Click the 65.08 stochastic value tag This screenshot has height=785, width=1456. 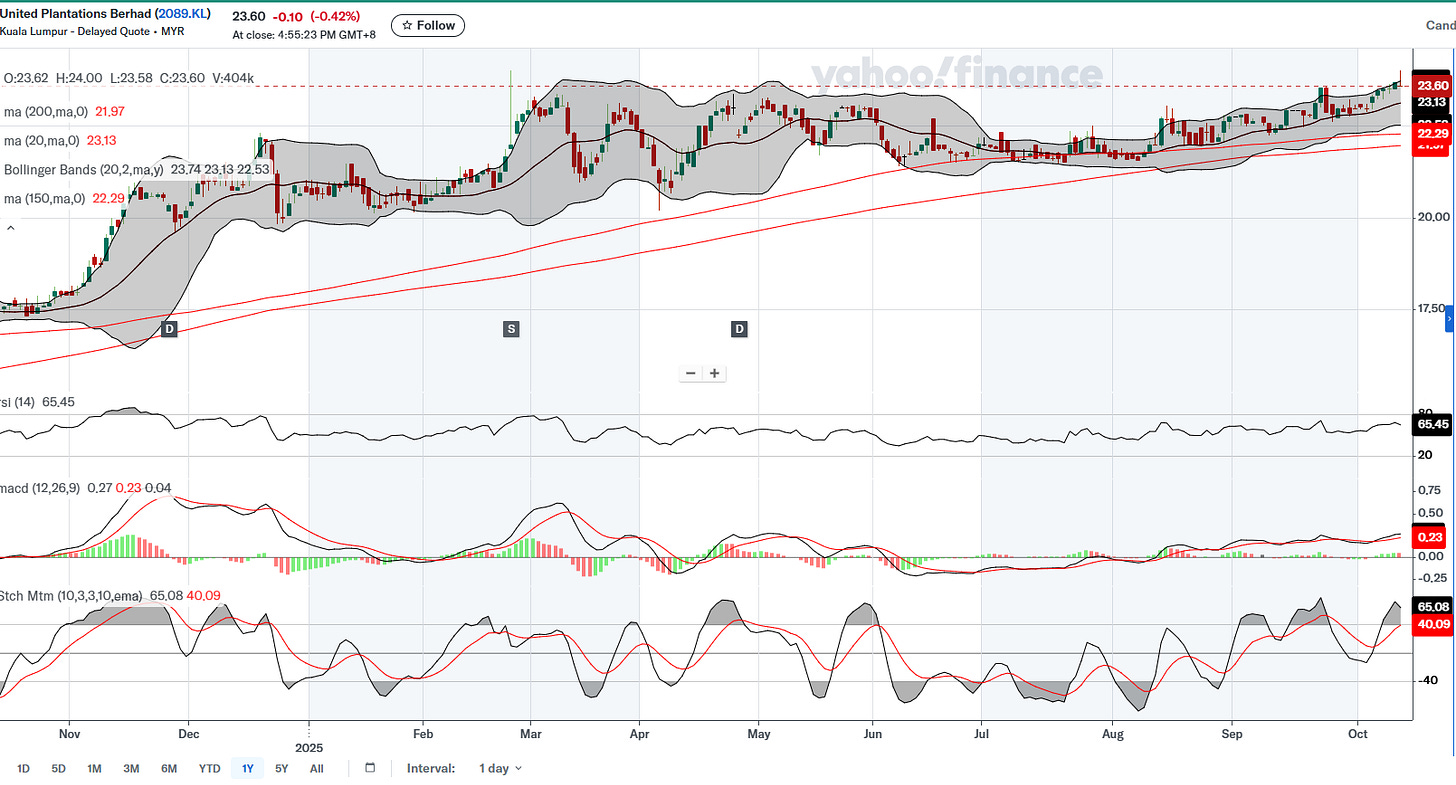pyautogui.click(x=1433, y=607)
